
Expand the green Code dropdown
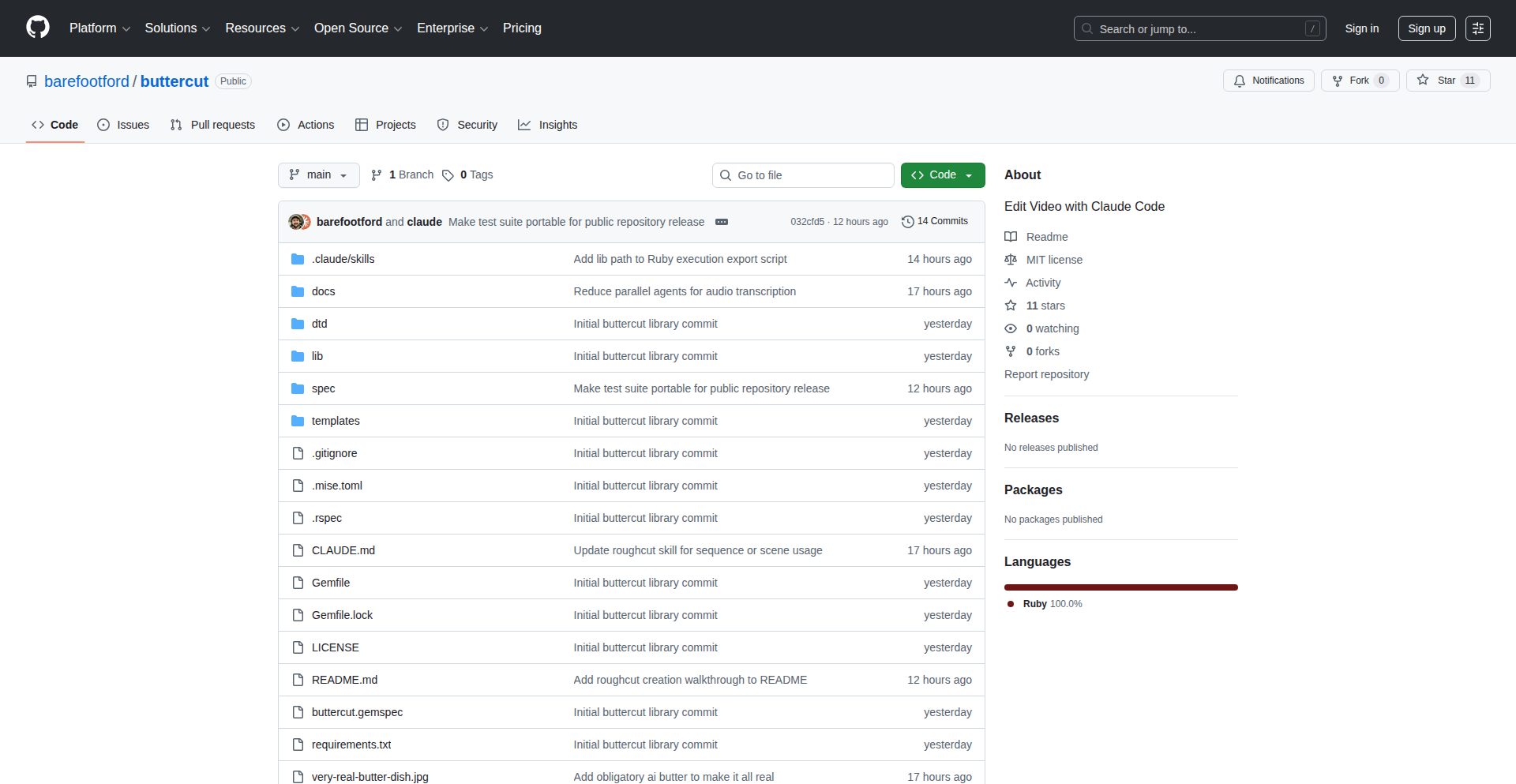942,175
